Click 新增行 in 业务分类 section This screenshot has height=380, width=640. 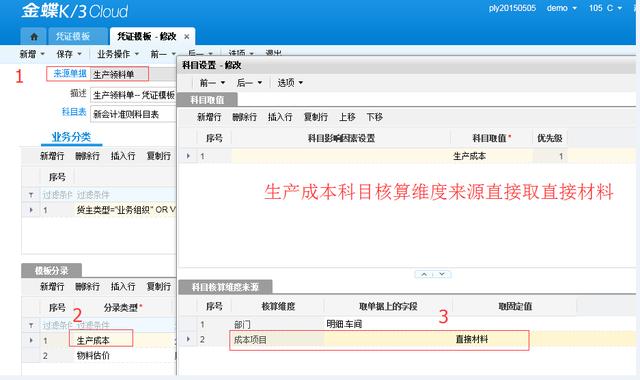(x=52, y=156)
